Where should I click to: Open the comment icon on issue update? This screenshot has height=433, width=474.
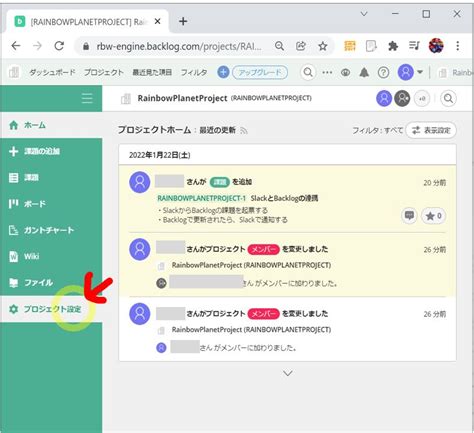pos(409,216)
